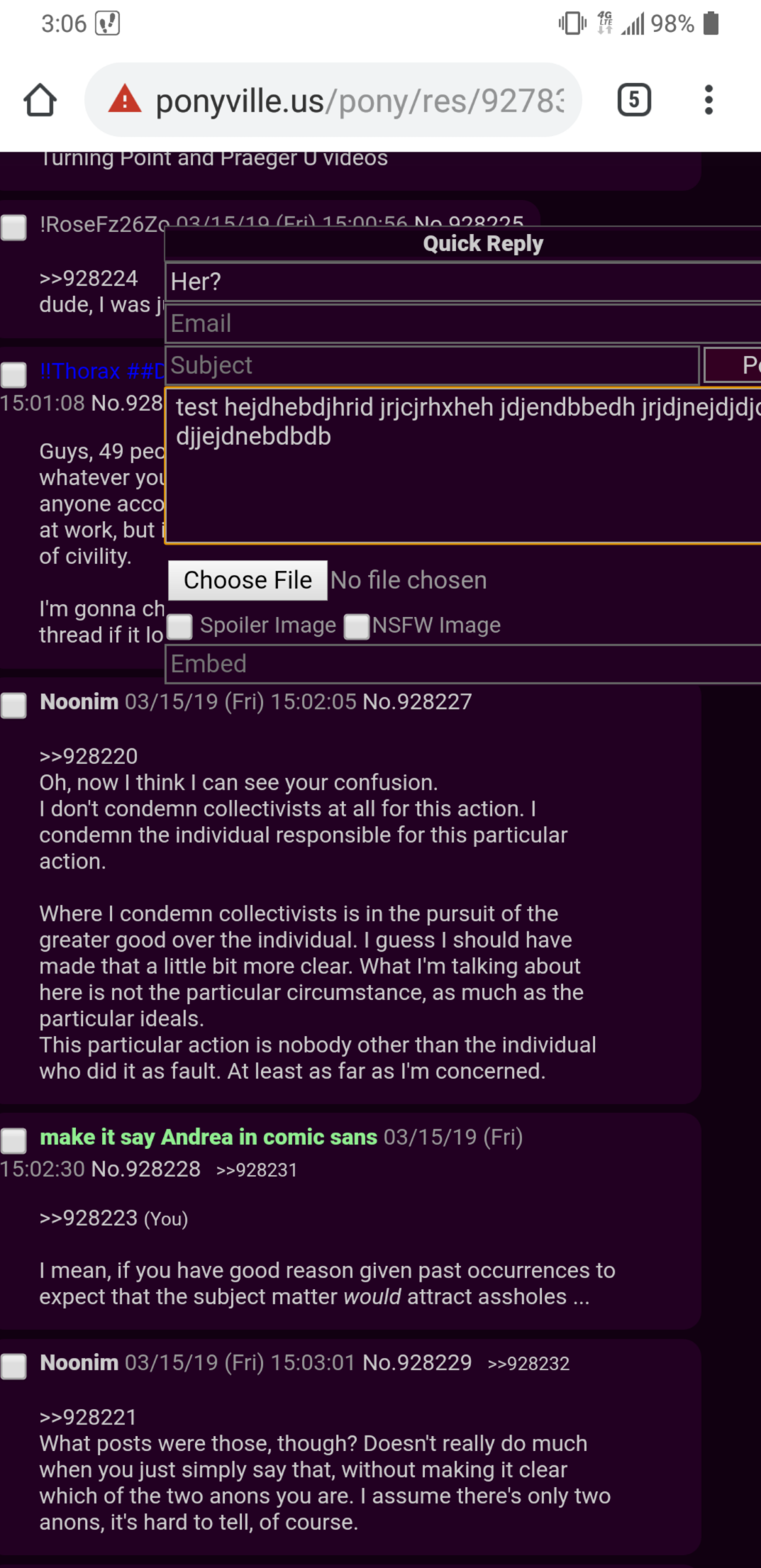Tap the insecure site warning triangle
The height and width of the screenshot is (1568, 761).
125,99
